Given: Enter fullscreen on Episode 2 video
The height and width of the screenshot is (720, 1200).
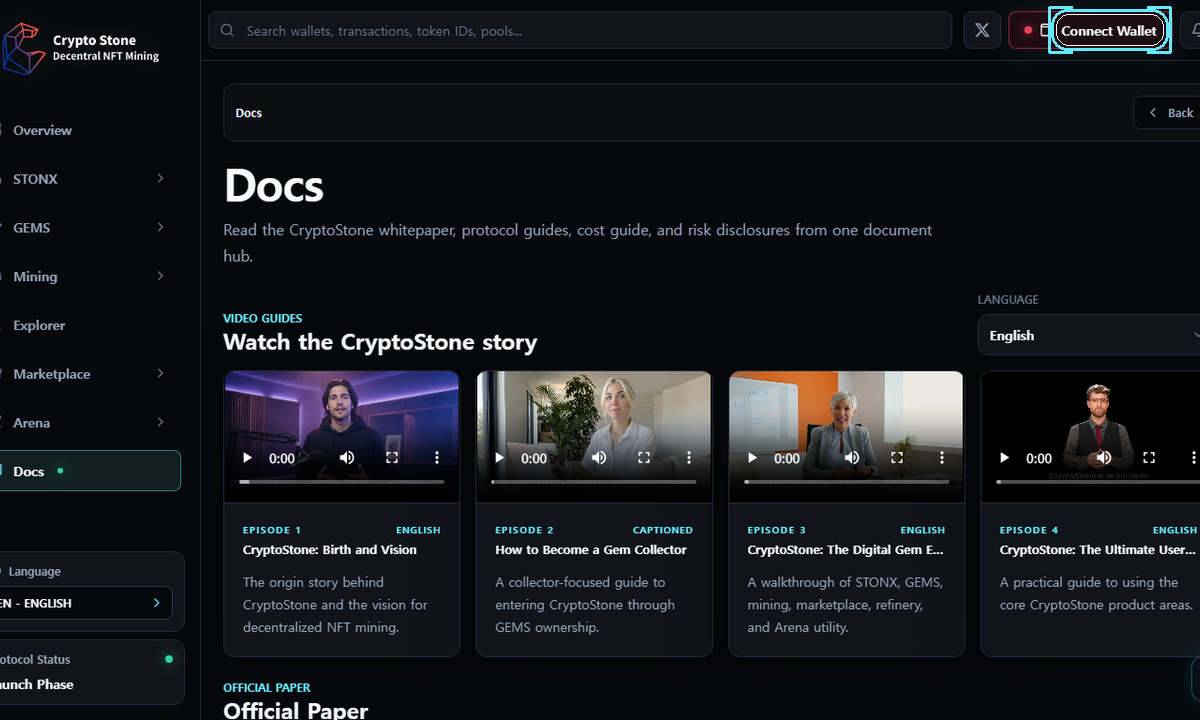Looking at the screenshot, I should click(x=644, y=458).
